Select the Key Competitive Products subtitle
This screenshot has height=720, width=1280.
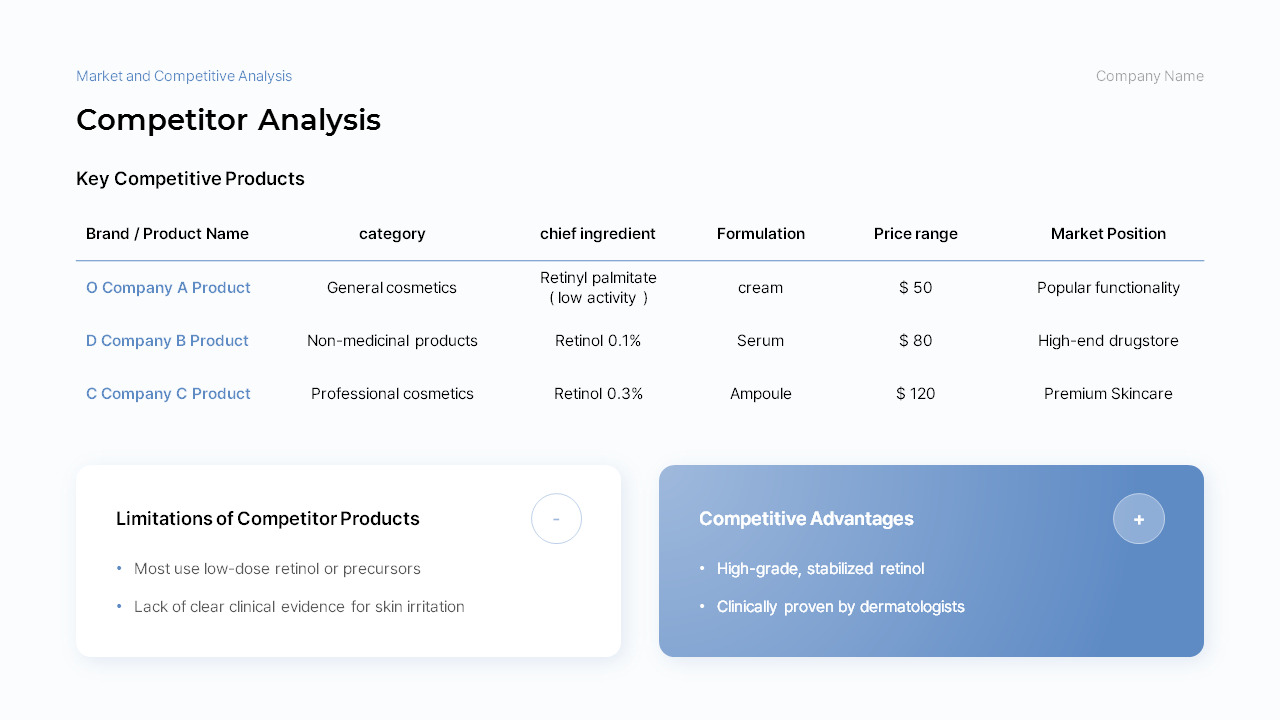point(190,179)
